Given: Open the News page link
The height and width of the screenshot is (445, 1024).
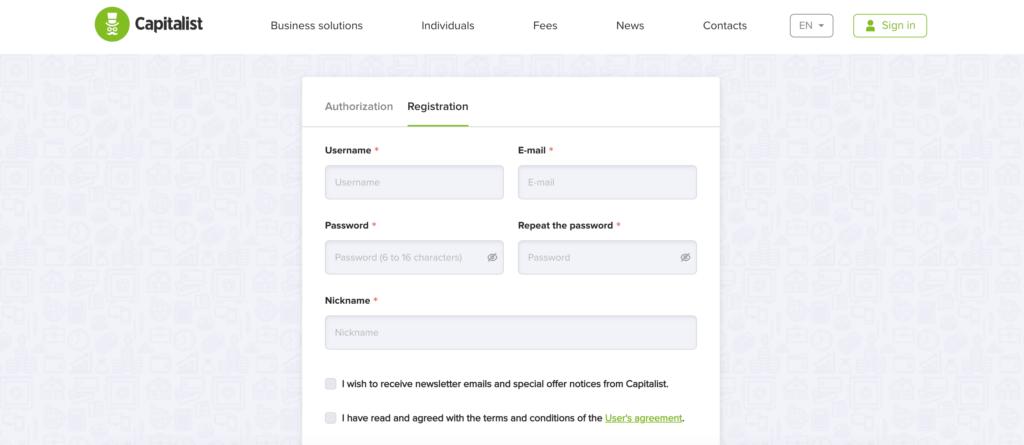Looking at the screenshot, I should click(x=630, y=25).
